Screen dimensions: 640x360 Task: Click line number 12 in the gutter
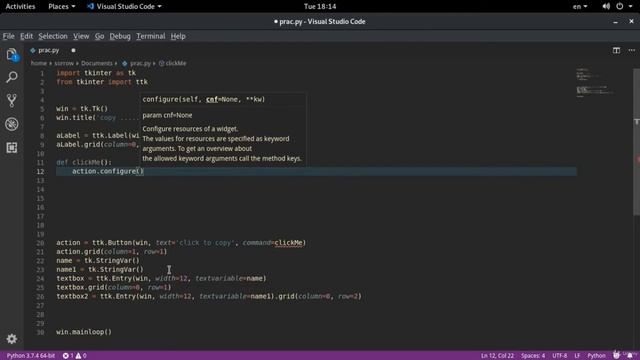pos(40,171)
